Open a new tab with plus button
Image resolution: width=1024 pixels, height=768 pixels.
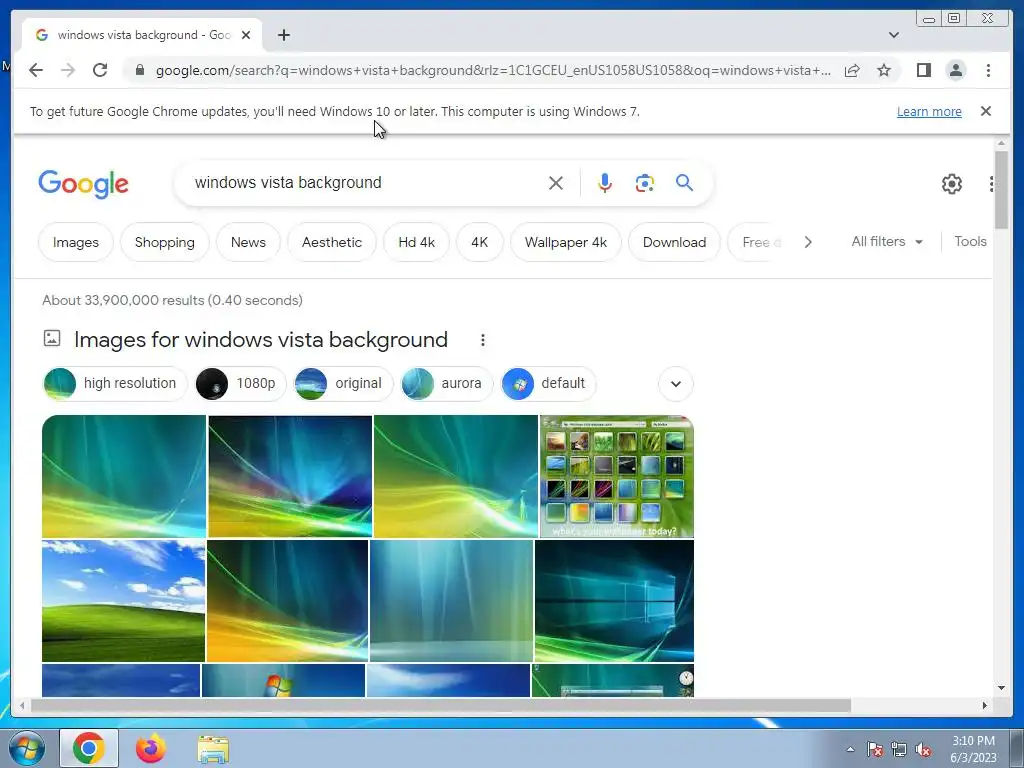pyautogui.click(x=283, y=35)
